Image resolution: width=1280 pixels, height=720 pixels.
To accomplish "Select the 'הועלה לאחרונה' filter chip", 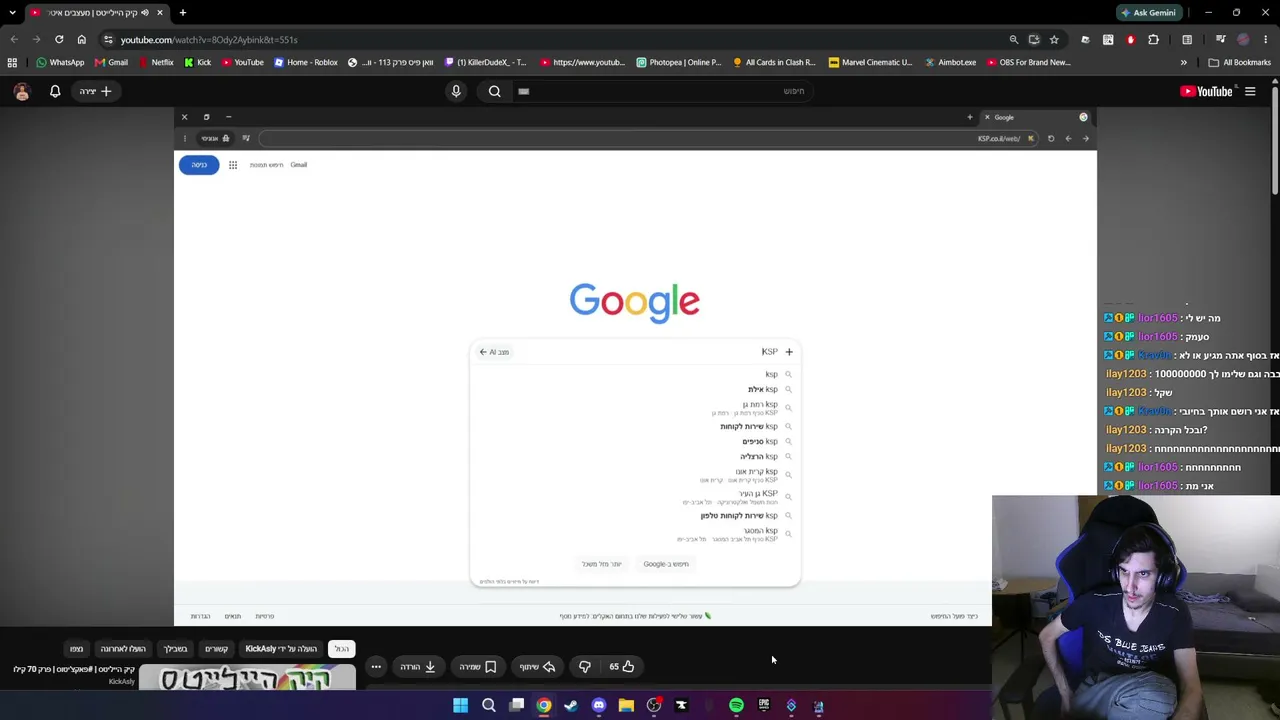I will point(123,649).
